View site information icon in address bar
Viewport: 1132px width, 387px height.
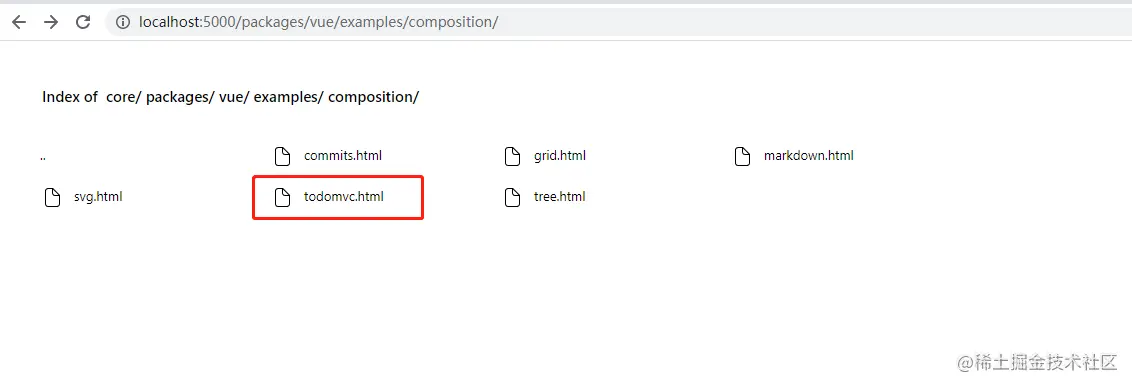tap(123, 22)
